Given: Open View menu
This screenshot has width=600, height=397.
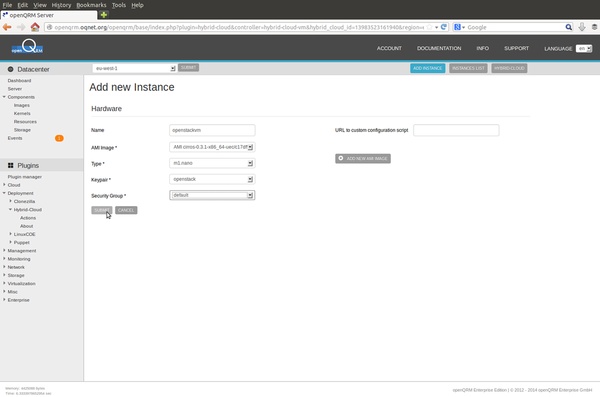Looking at the screenshot, I should pos(39,5).
